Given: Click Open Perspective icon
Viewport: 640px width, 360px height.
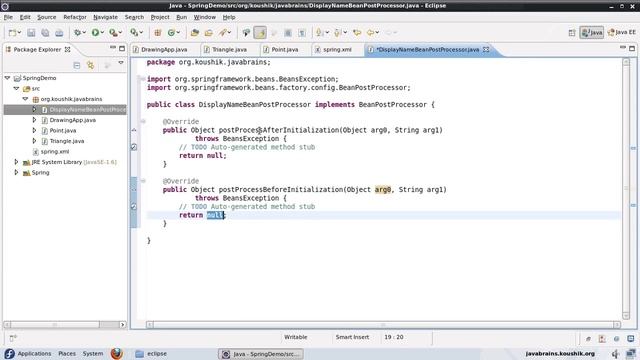Looking at the screenshot, I should pyautogui.click(x=572, y=33).
